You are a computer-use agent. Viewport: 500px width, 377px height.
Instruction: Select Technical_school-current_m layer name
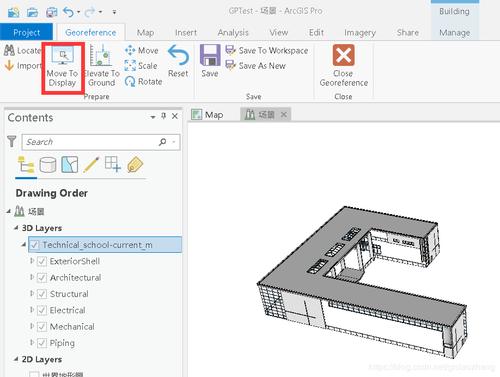click(x=97, y=245)
